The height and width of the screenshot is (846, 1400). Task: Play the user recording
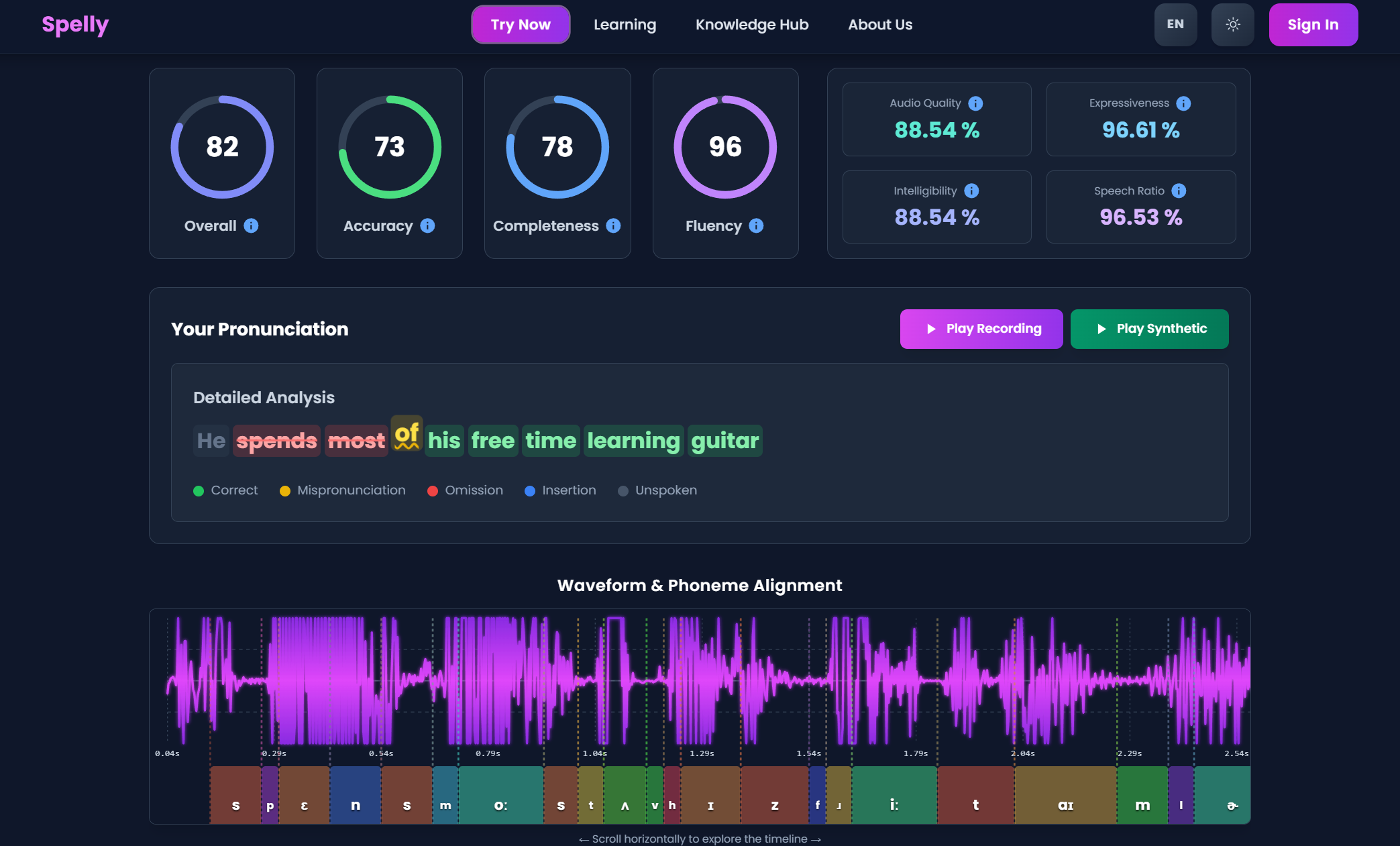(981, 329)
